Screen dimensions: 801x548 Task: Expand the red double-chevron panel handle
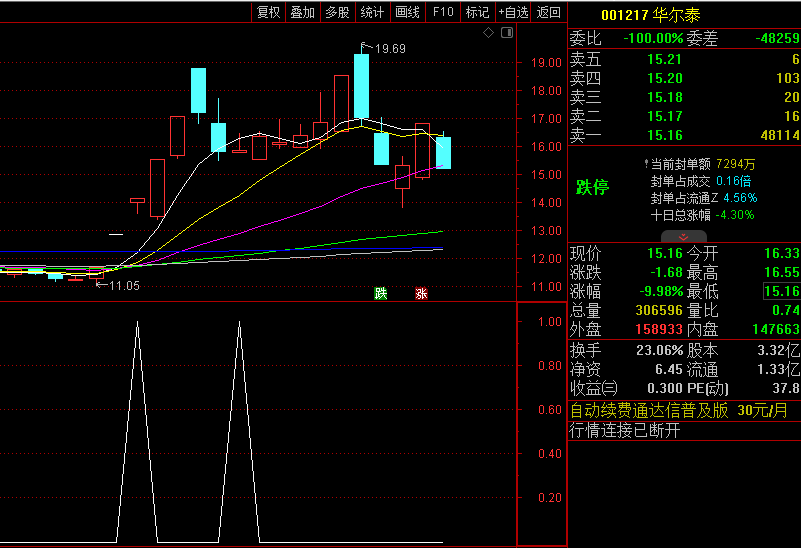click(x=684, y=236)
